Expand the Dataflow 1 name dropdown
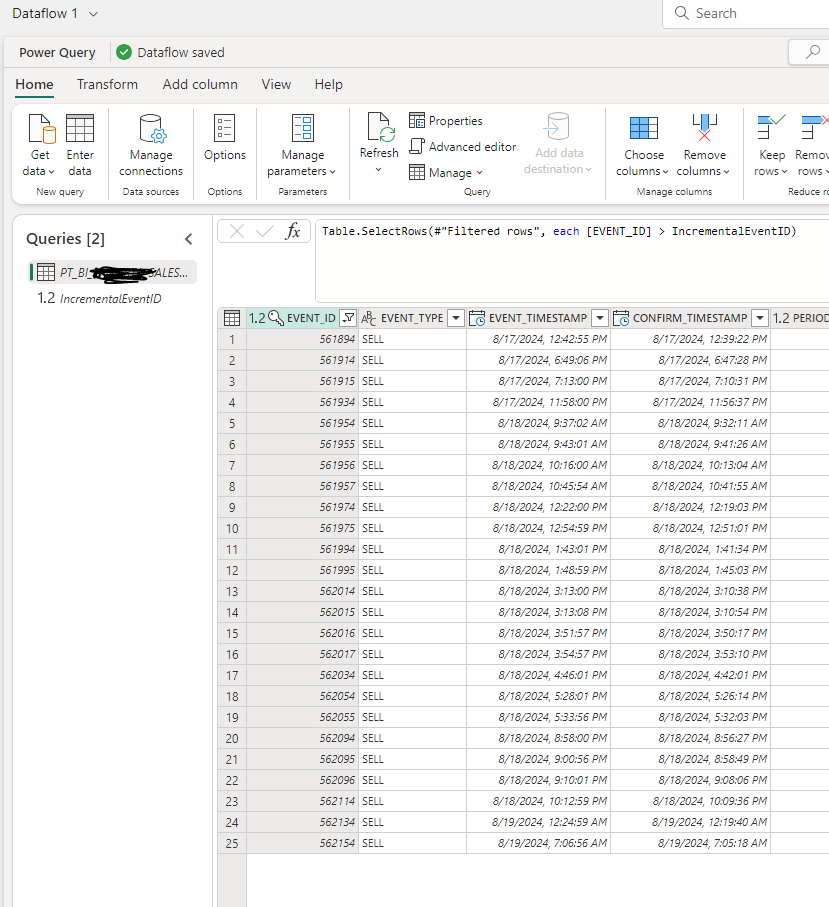 click(x=93, y=14)
